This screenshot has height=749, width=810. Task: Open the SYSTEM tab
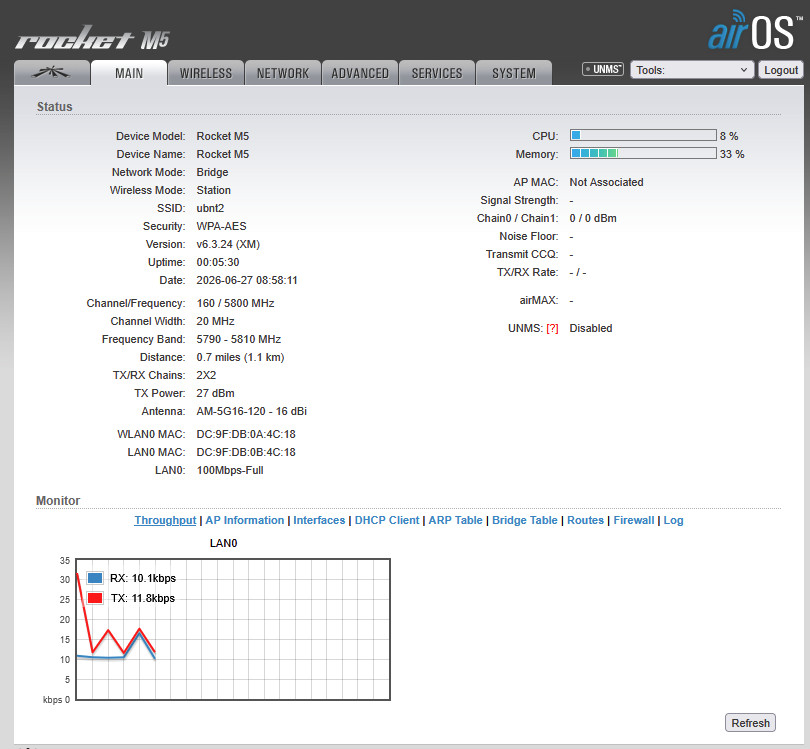[x=513, y=73]
